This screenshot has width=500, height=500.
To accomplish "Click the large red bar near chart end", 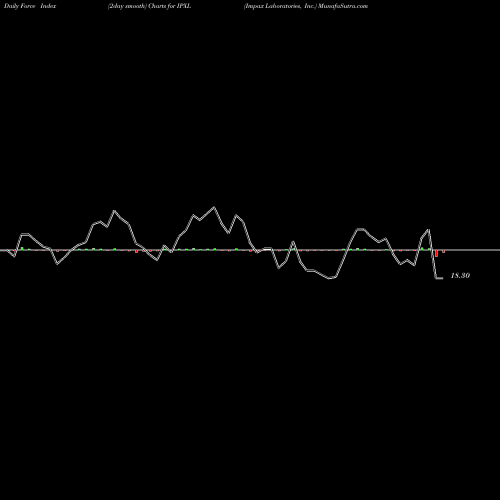I will click(x=436, y=253).
